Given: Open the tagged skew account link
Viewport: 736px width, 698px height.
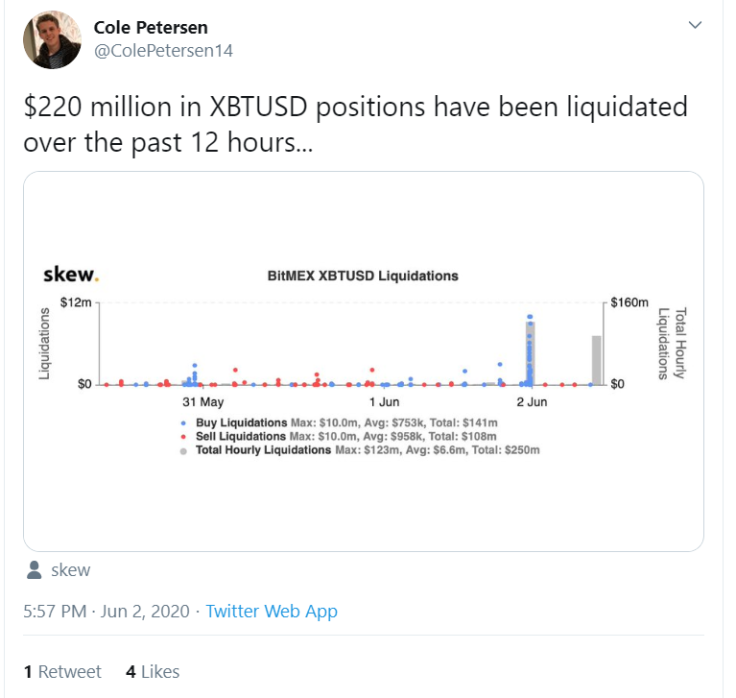Looking at the screenshot, I should point(70,570).
